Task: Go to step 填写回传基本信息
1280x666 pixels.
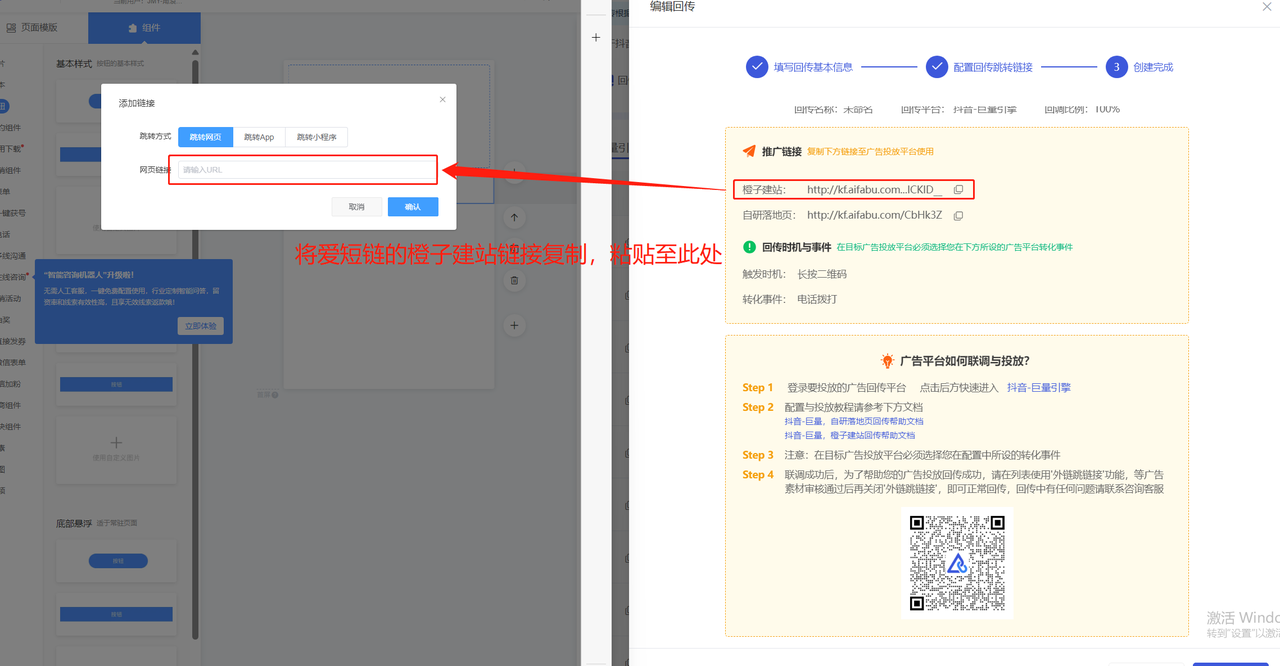Action: click(800, 67)
